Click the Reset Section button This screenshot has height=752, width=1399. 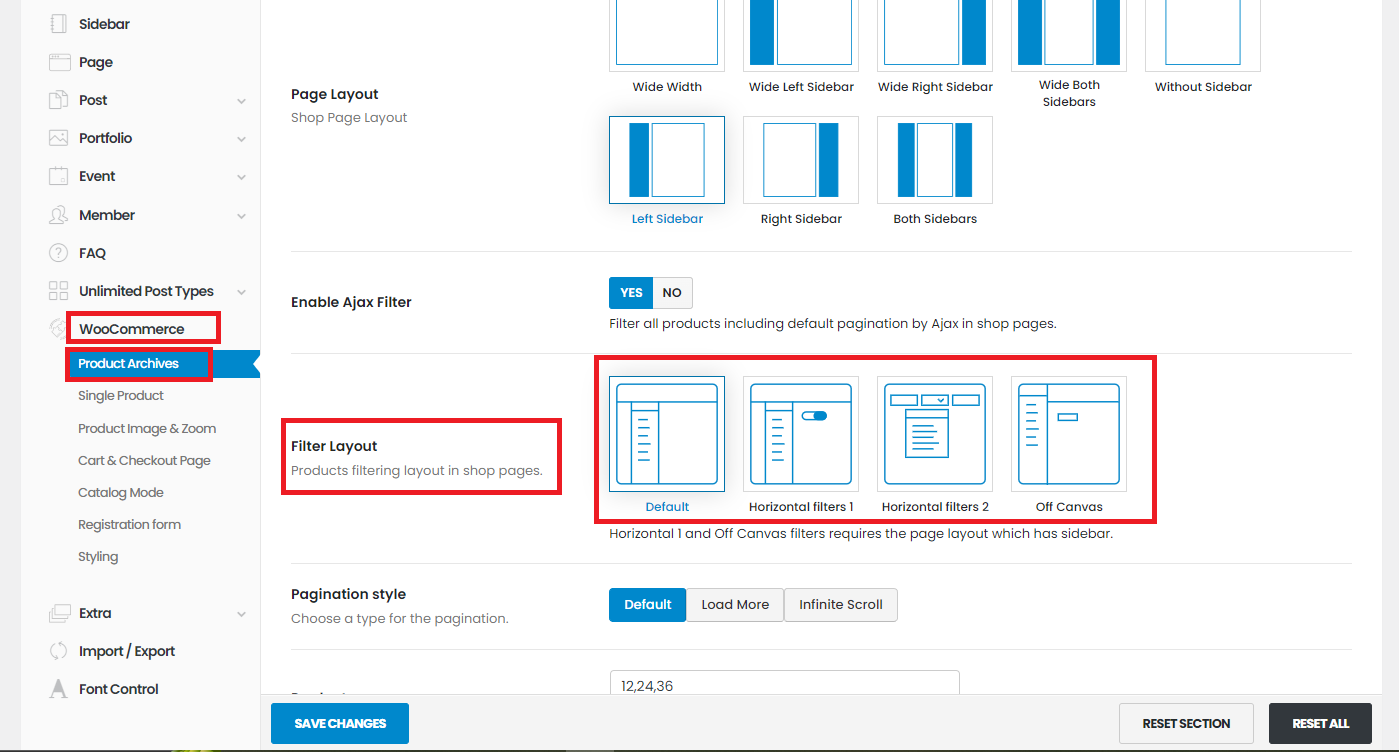click(x=1186, y=724)
